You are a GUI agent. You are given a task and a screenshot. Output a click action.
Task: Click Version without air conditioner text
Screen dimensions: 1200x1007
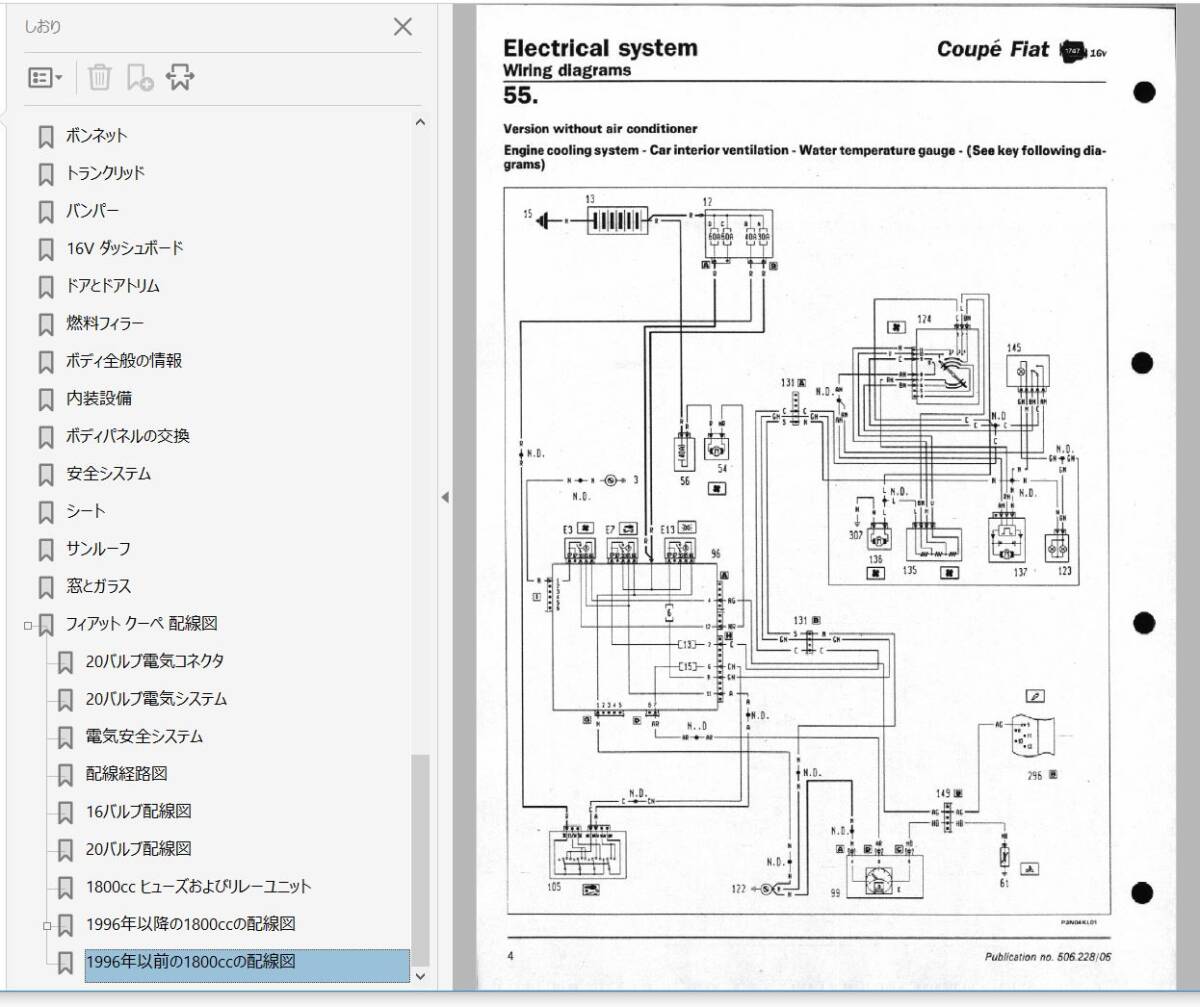pyautogui.click(x=600, y=128)
